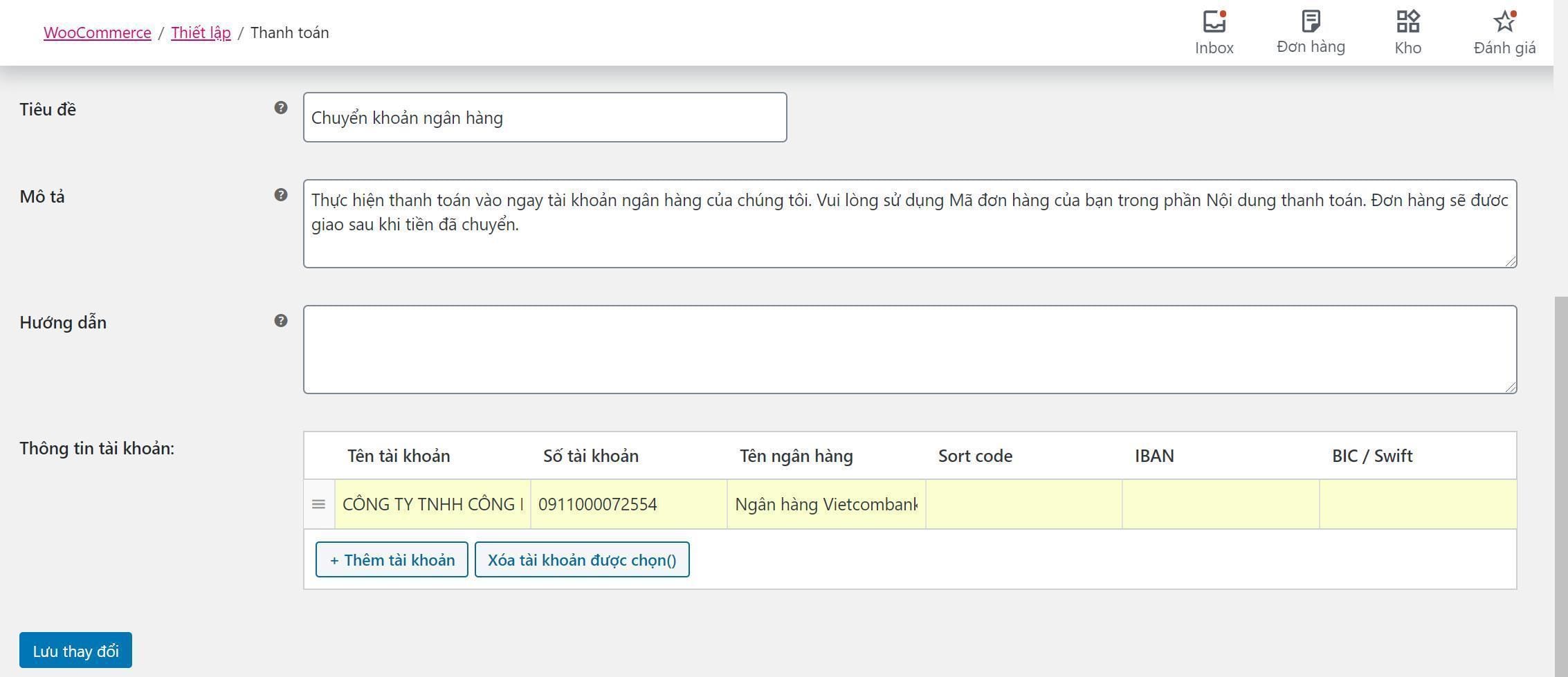This screenshot has height=677, width=1568.
Task: Click help icon next to Mô tả
Action: pyautogui.click(x=280, y=194)
